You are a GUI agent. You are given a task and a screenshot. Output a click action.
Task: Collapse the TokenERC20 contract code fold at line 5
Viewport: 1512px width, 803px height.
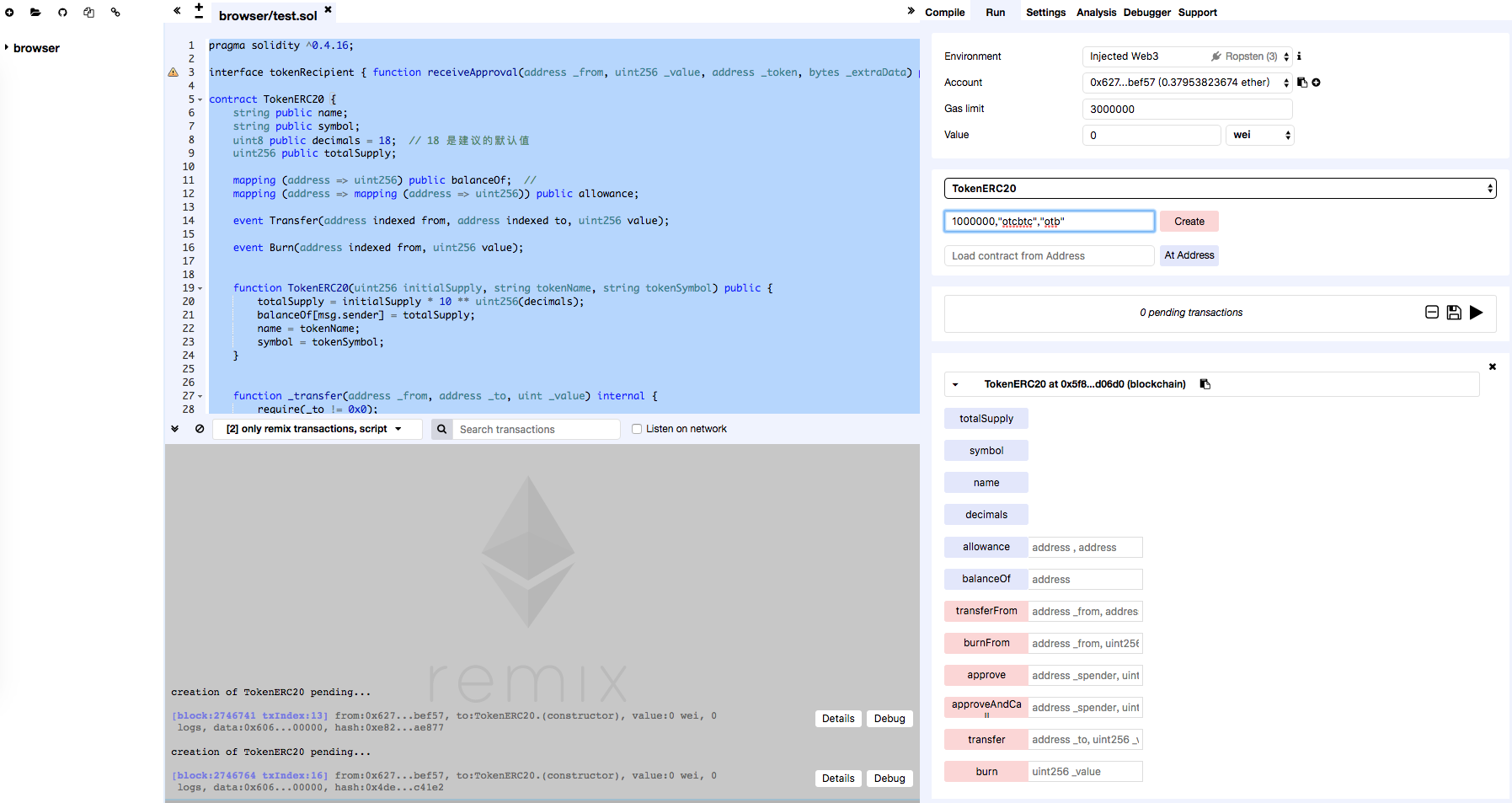click(x=200, y=99)
